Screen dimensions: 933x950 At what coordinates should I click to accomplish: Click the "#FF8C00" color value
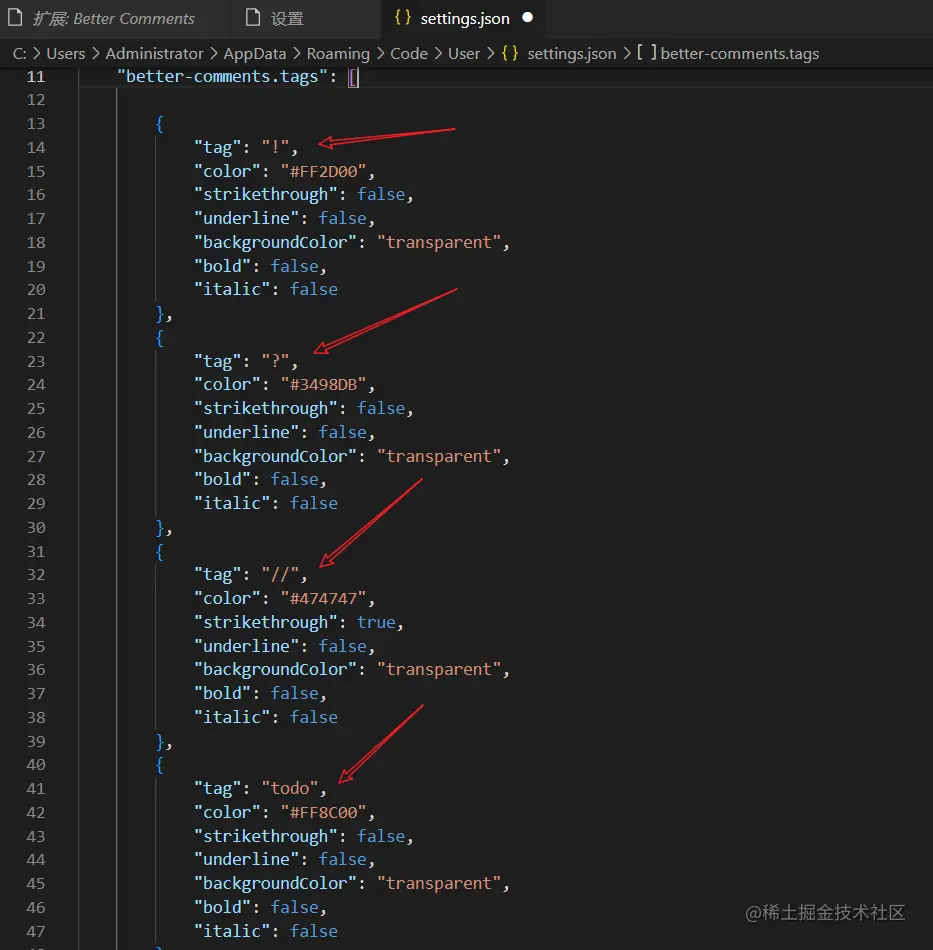click(323, 812)
